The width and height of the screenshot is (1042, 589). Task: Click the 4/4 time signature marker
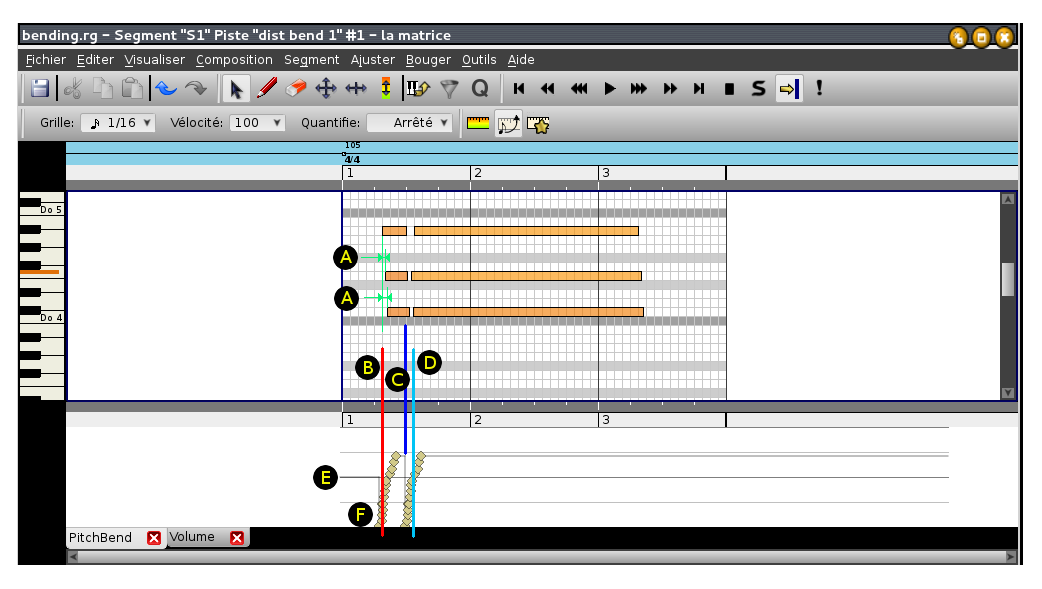pos(352,160)
